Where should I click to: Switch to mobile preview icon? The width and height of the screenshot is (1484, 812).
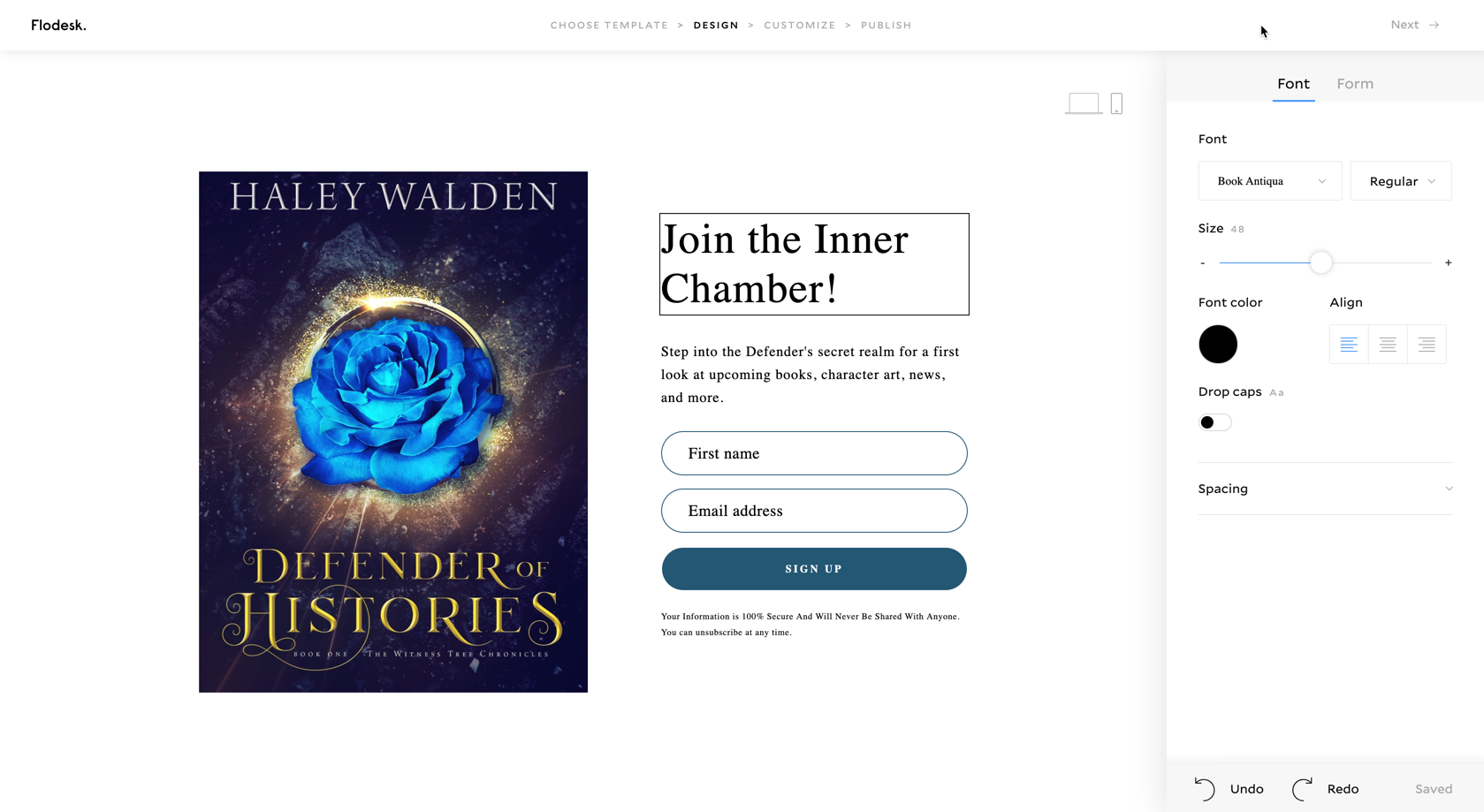pyautogui.click(x=1116, y=103)
